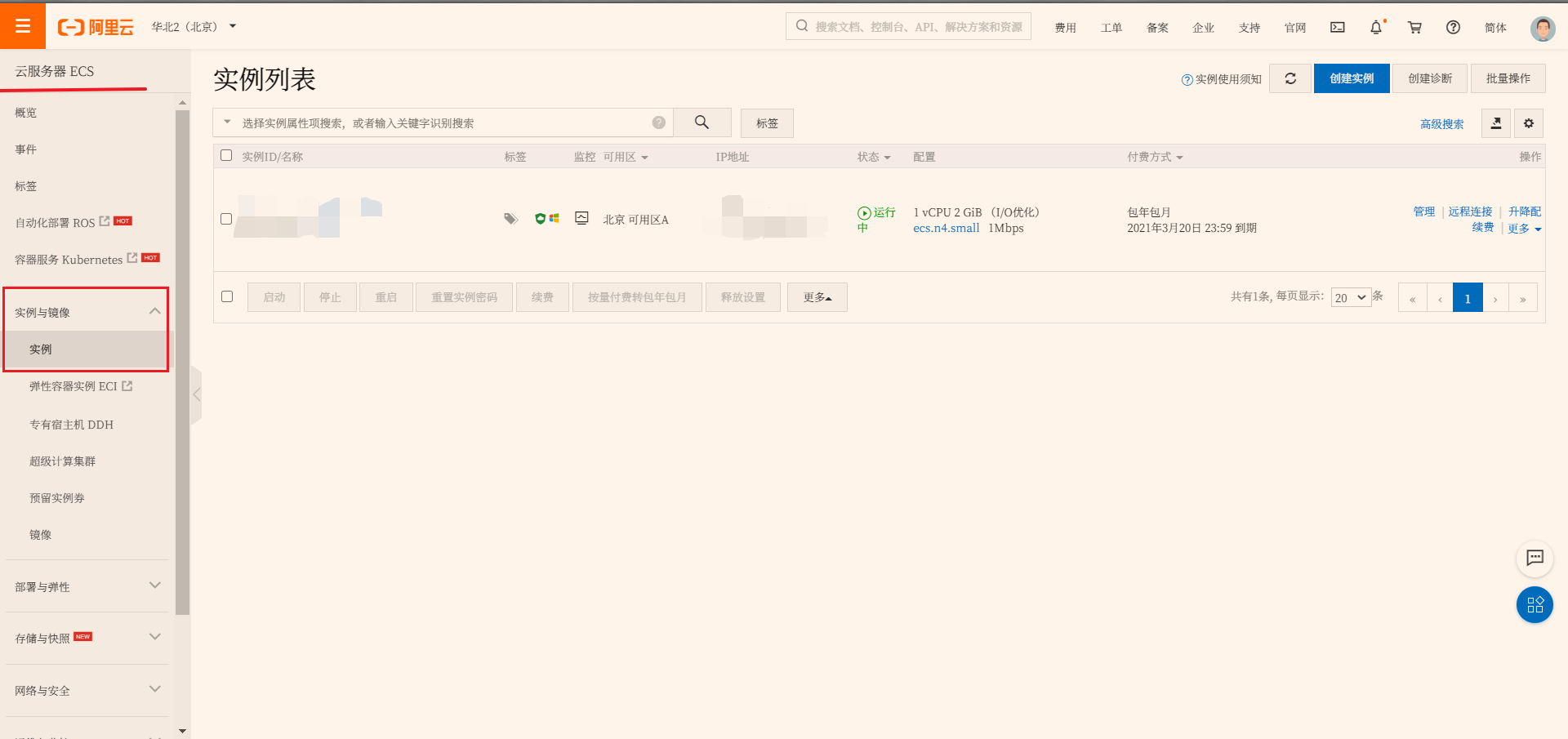Open the Cloud Shell terminal icon
This screenshot has width=1568, height=739.
pos(1337,27)
